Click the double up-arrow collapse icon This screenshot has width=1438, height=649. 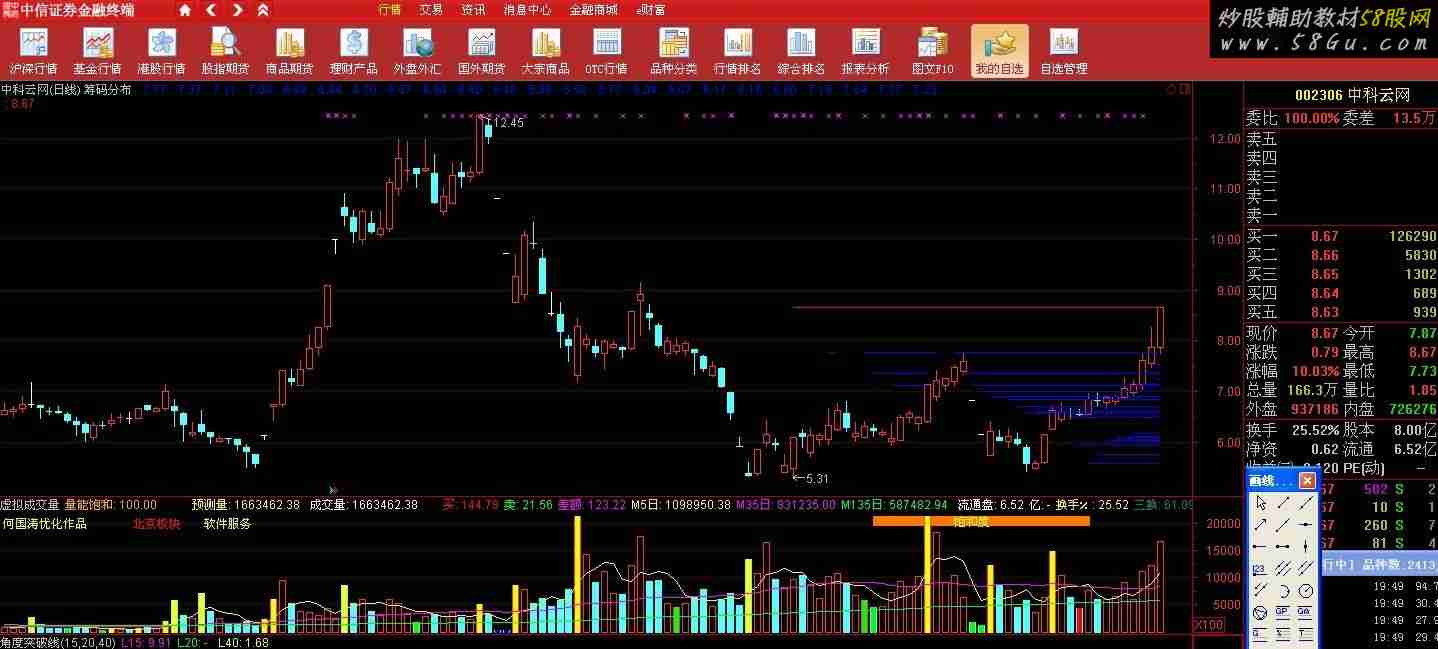tap(262, 10)
